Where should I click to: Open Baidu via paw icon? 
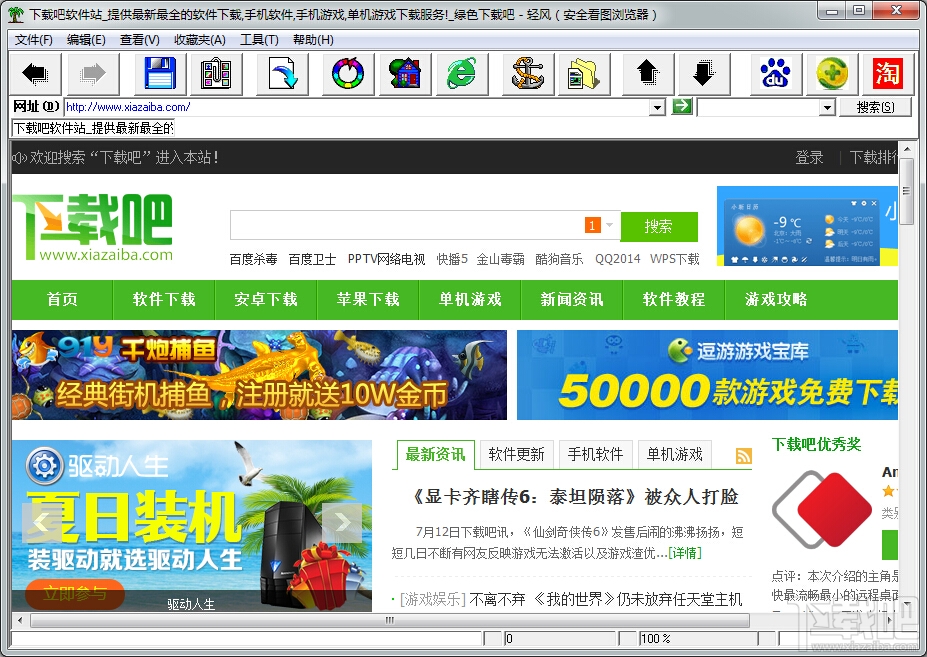(776, 74)
